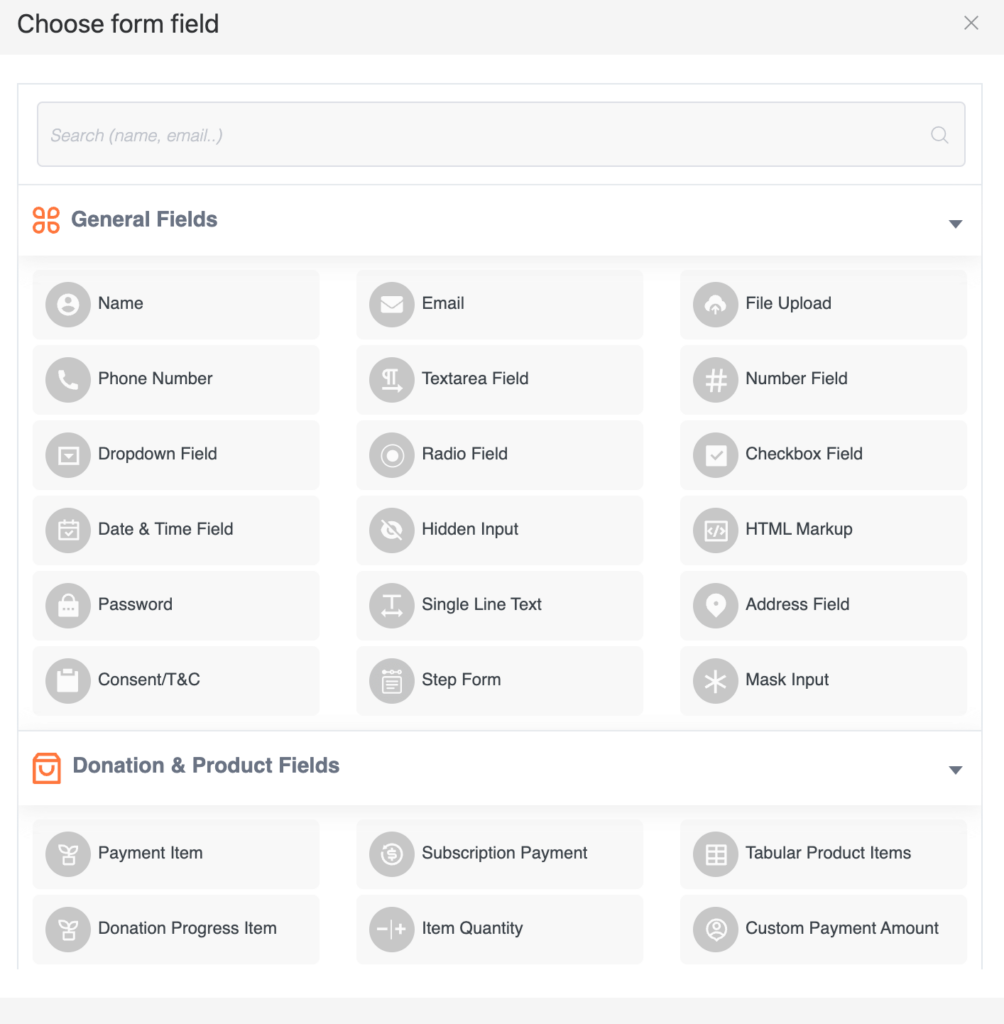Choose the Mask Input asterisk icon
The height and width of the screenshot is (1024, 1004).
tap(716, 680)
